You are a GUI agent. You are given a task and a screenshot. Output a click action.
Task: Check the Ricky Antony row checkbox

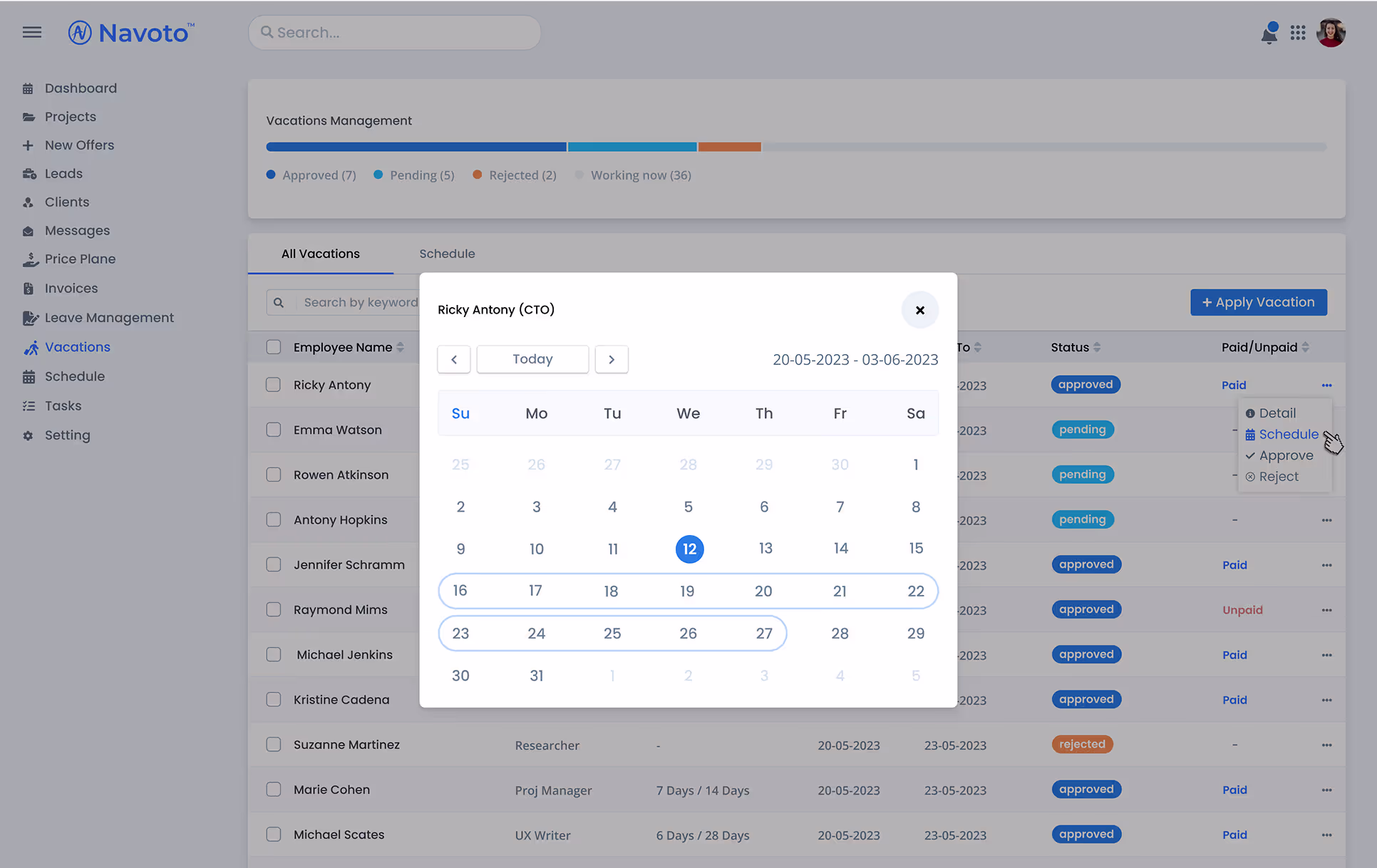pos(274,385)
